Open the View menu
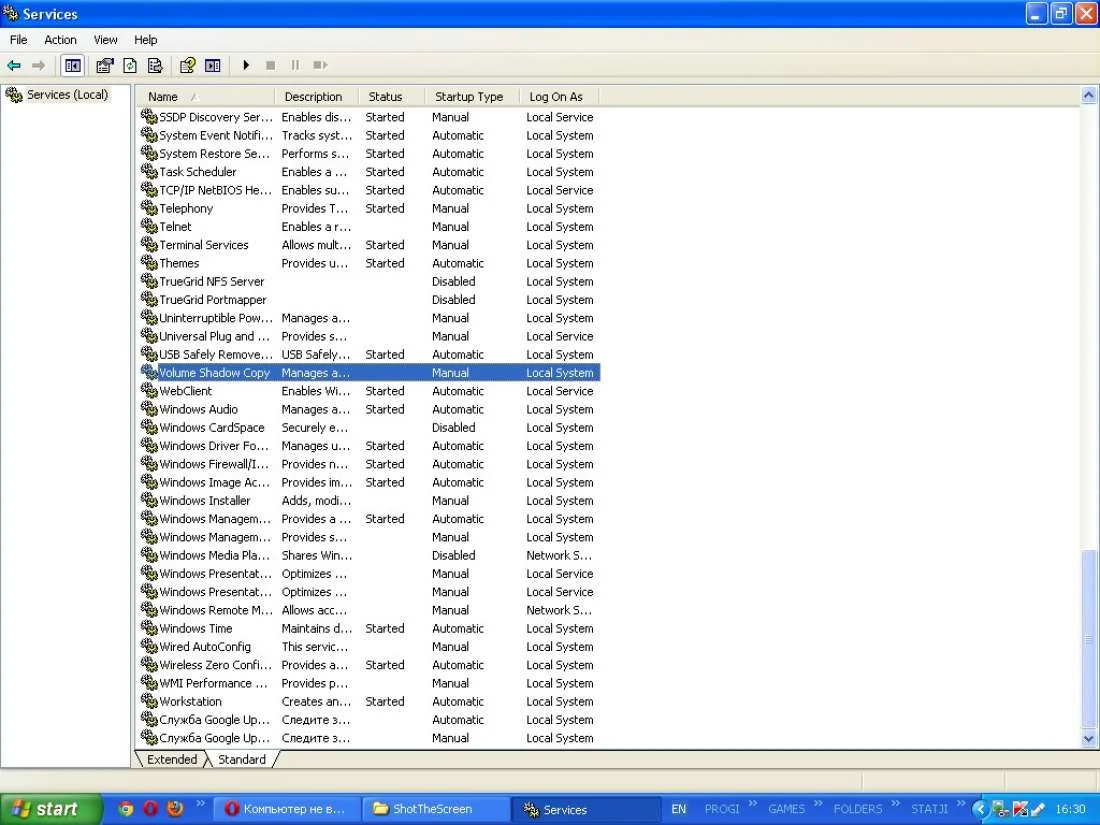 click(105, 40)
